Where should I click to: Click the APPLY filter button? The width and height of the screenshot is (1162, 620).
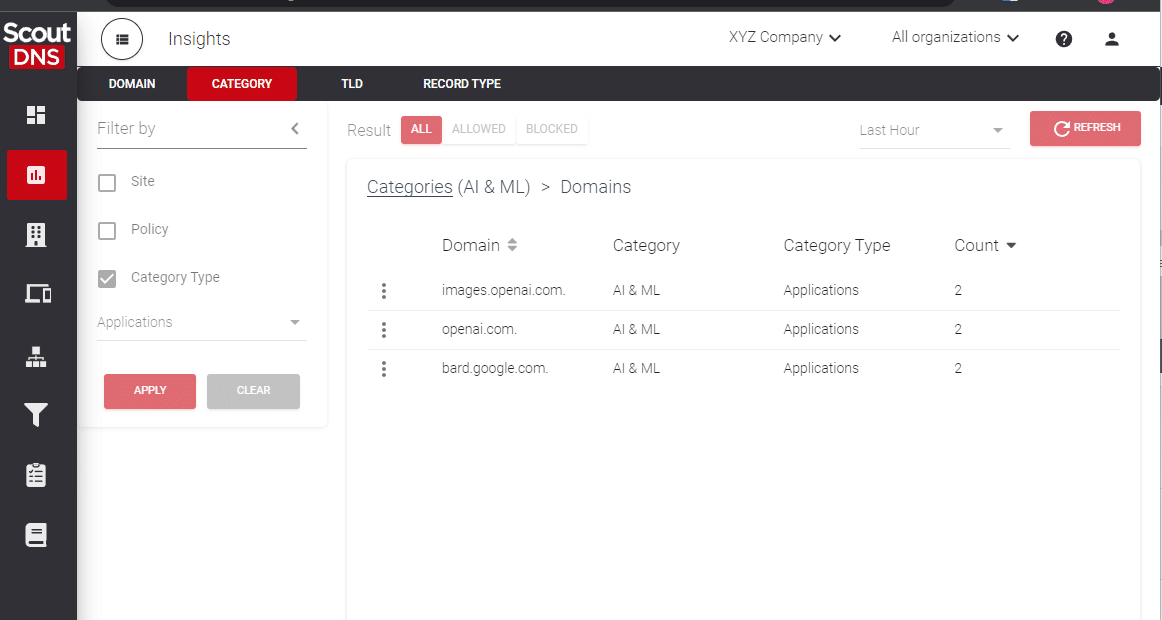pyautogui.click(x=150, y=391)
